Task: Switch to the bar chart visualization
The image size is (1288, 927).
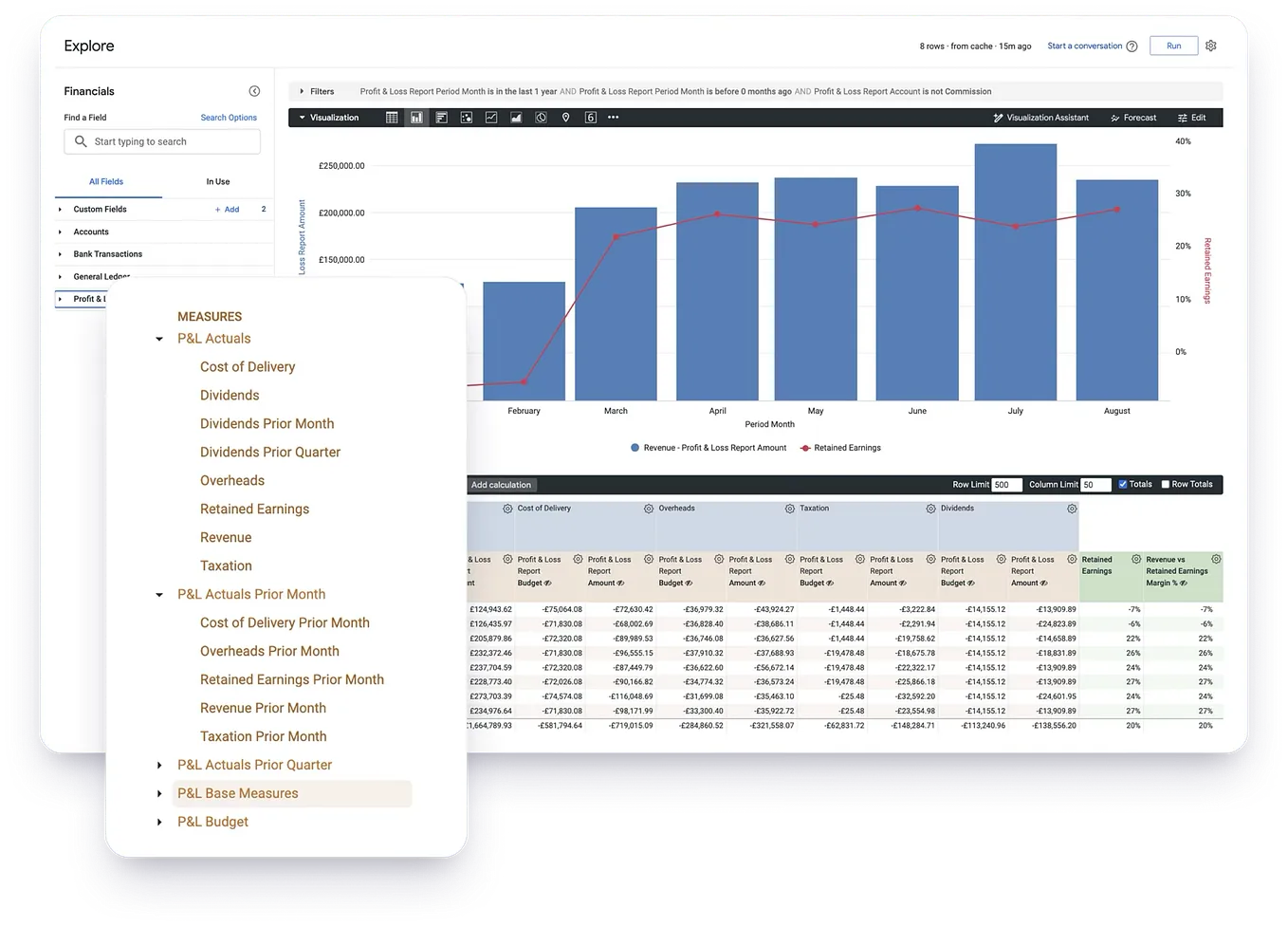Action: [x=415, y=117]
